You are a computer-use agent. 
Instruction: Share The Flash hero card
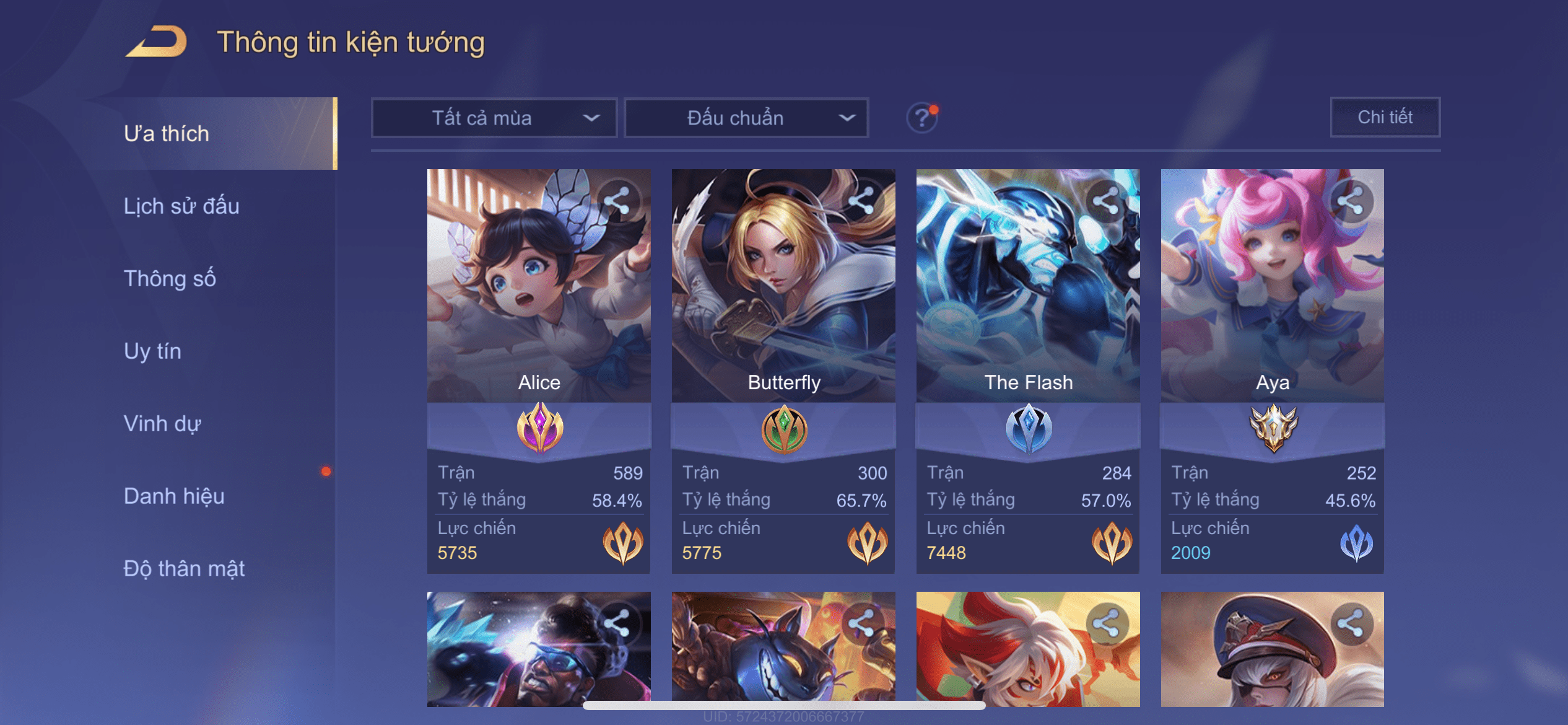coord(1106,201)
